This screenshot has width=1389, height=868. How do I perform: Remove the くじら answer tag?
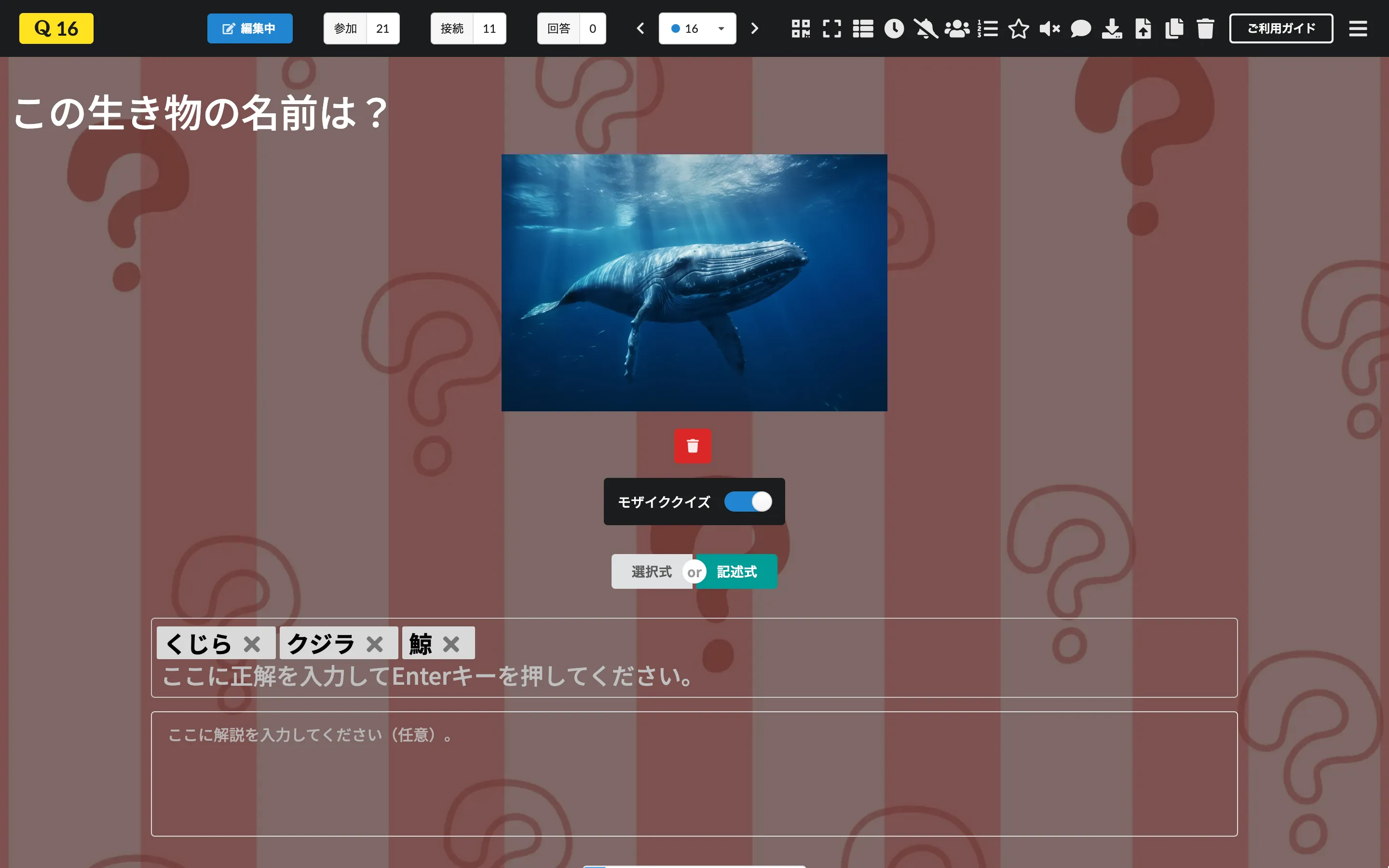pos(253,643)
